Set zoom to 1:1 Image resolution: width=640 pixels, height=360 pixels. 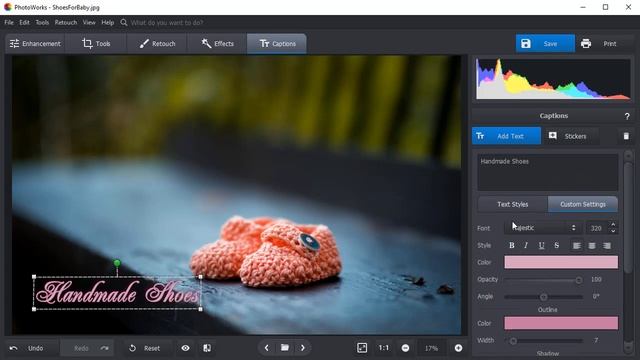coord(384,348)
